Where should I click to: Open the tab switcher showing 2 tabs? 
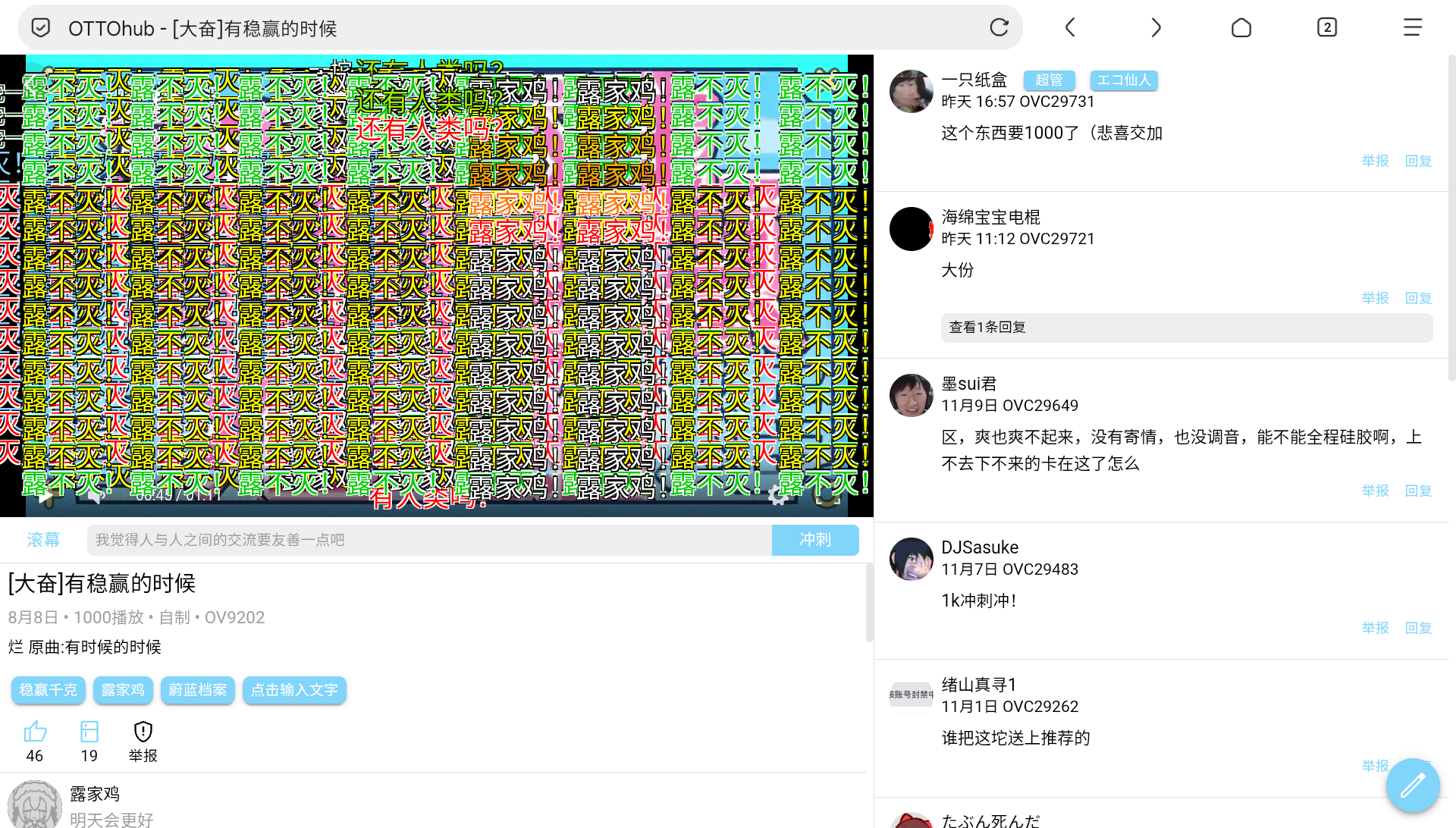[x=1326, y=28]
